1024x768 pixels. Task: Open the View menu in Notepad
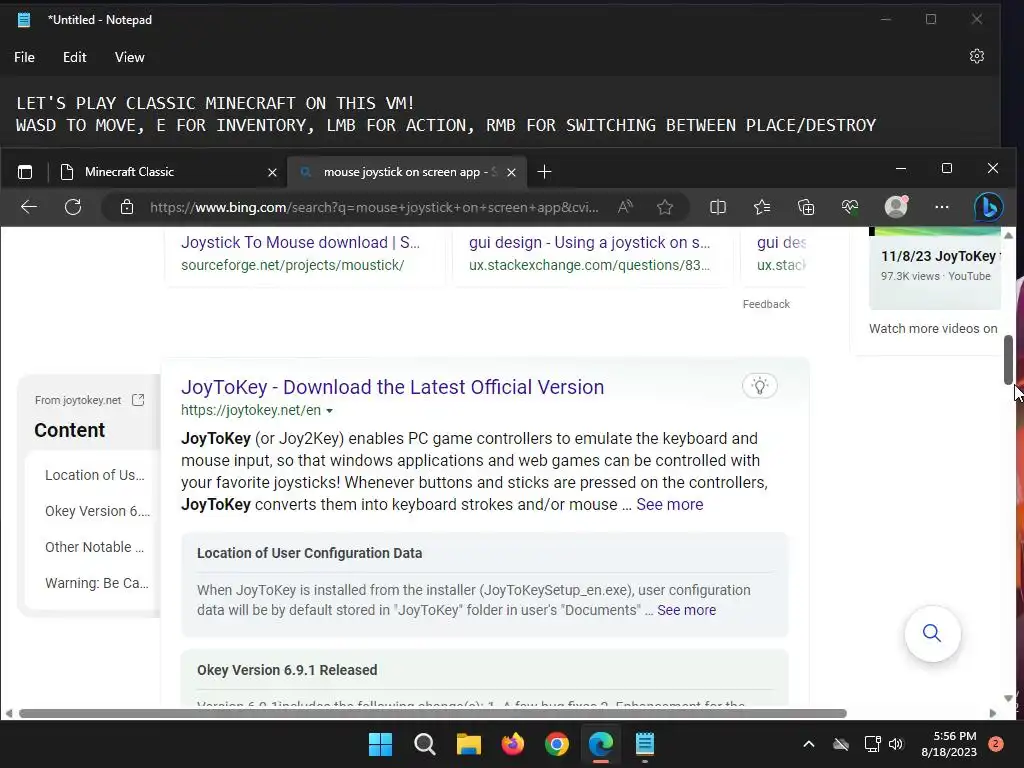tap(129, 57)
